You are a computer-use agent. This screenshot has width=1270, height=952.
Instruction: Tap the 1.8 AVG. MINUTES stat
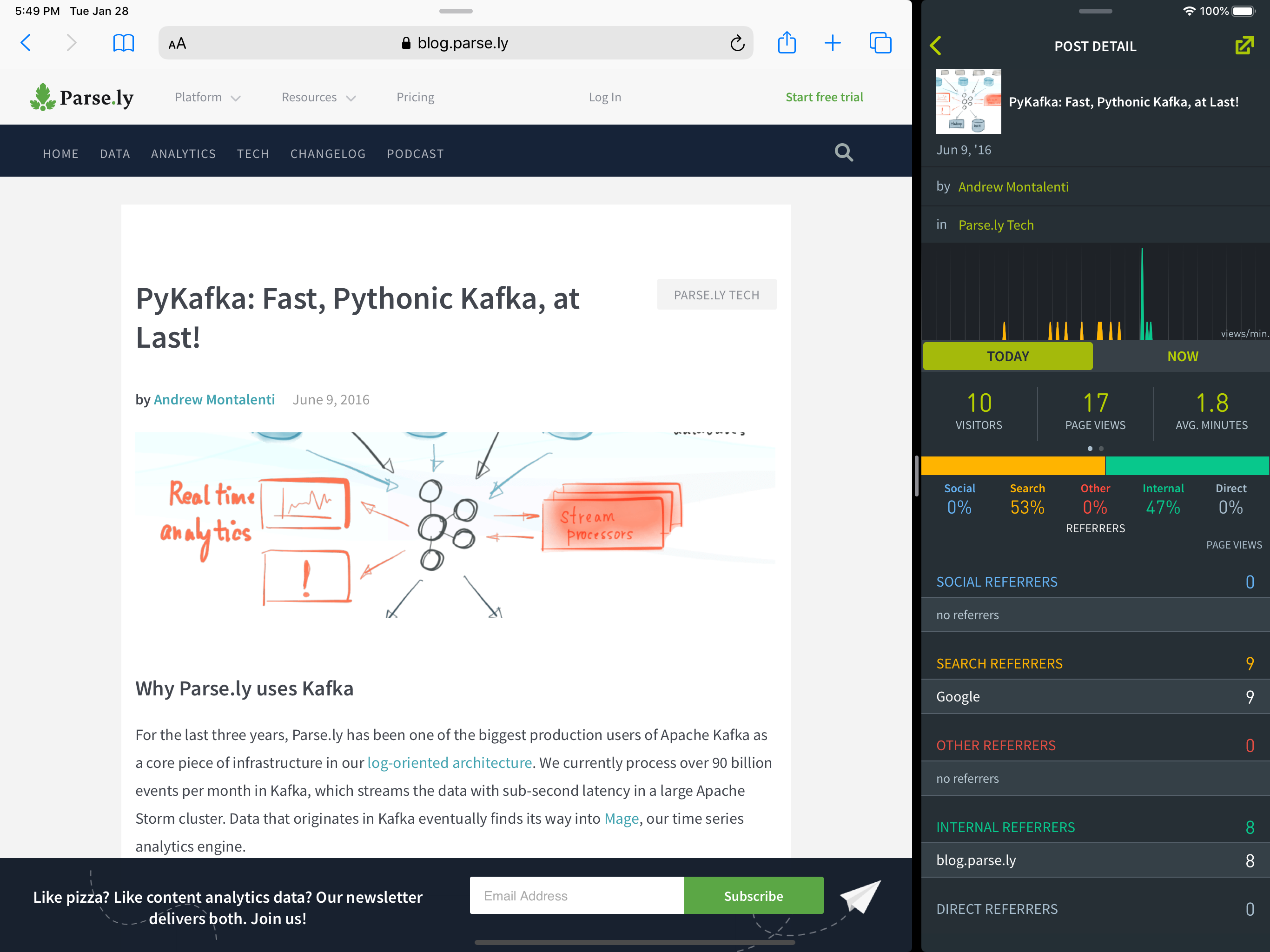(x=1211, y=411)
